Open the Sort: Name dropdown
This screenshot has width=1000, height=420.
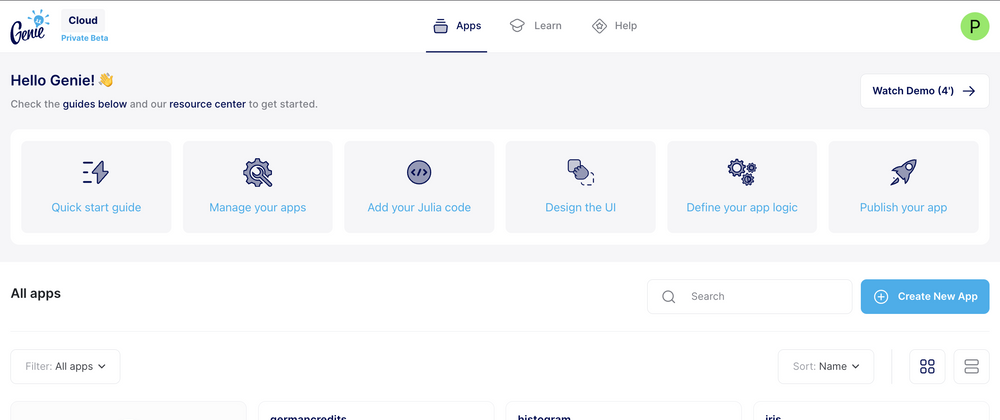click(x=826, y=367)
